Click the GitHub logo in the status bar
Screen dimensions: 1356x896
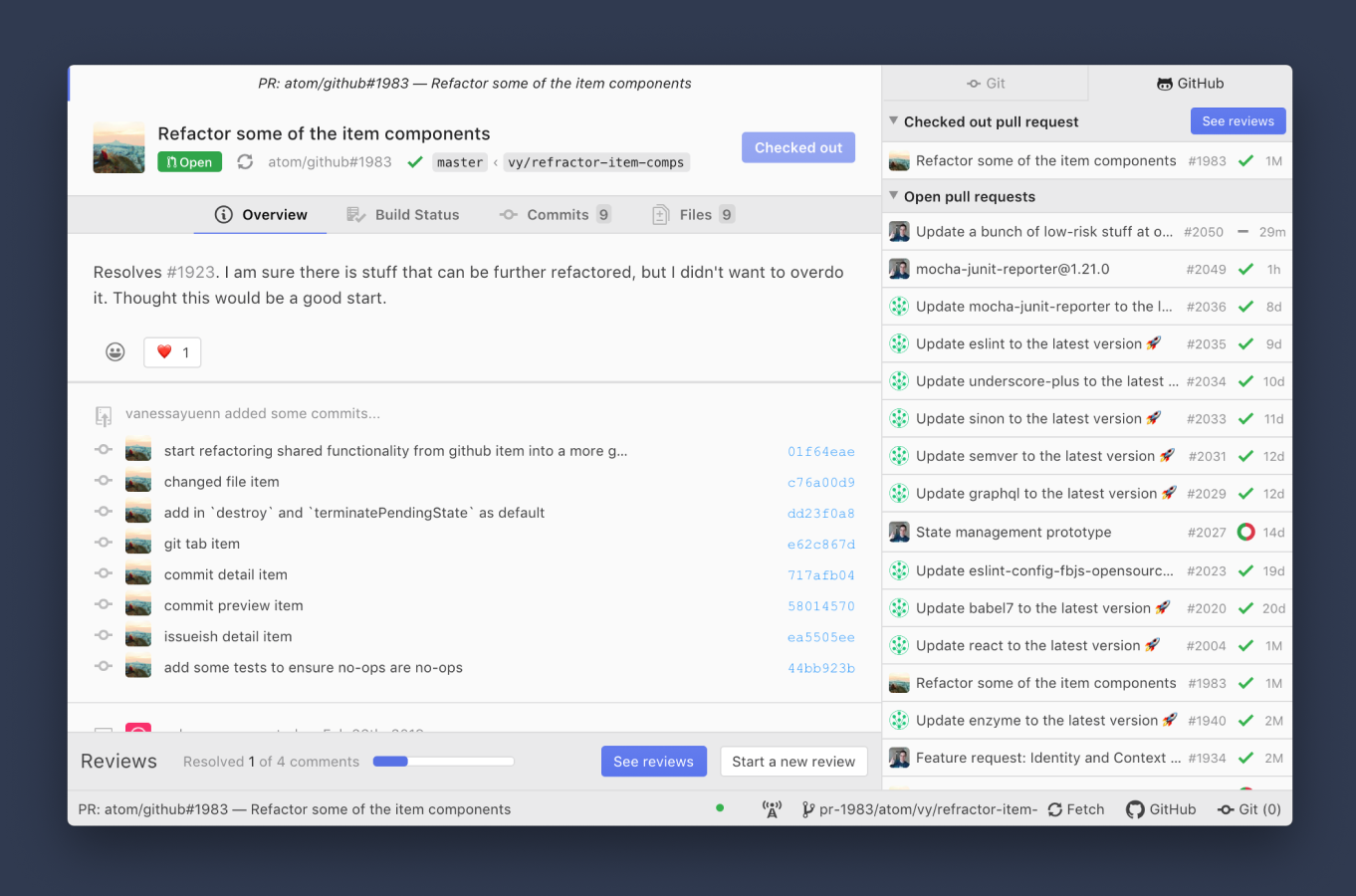pyautogui.click(x=1161, y=808)
